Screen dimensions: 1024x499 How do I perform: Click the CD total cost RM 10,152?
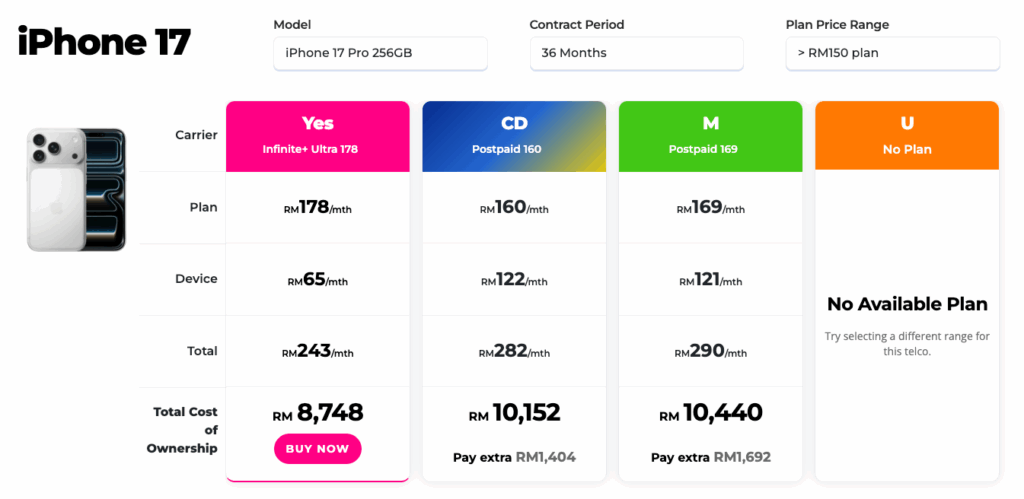pyautogui.click(x=514, y=413)
